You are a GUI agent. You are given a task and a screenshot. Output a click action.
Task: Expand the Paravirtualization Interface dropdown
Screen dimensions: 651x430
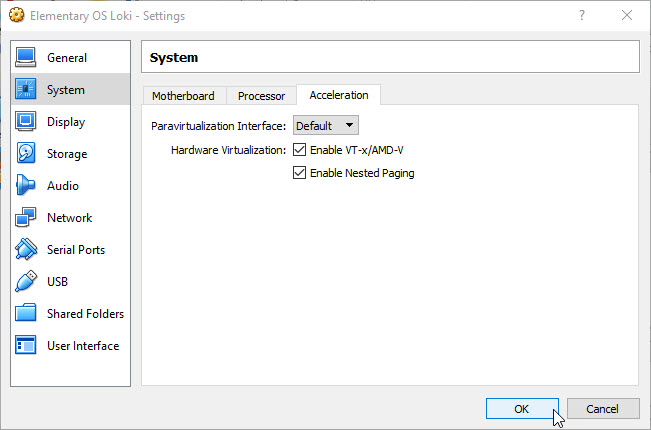pyautogui.click(x=326, y=125)
